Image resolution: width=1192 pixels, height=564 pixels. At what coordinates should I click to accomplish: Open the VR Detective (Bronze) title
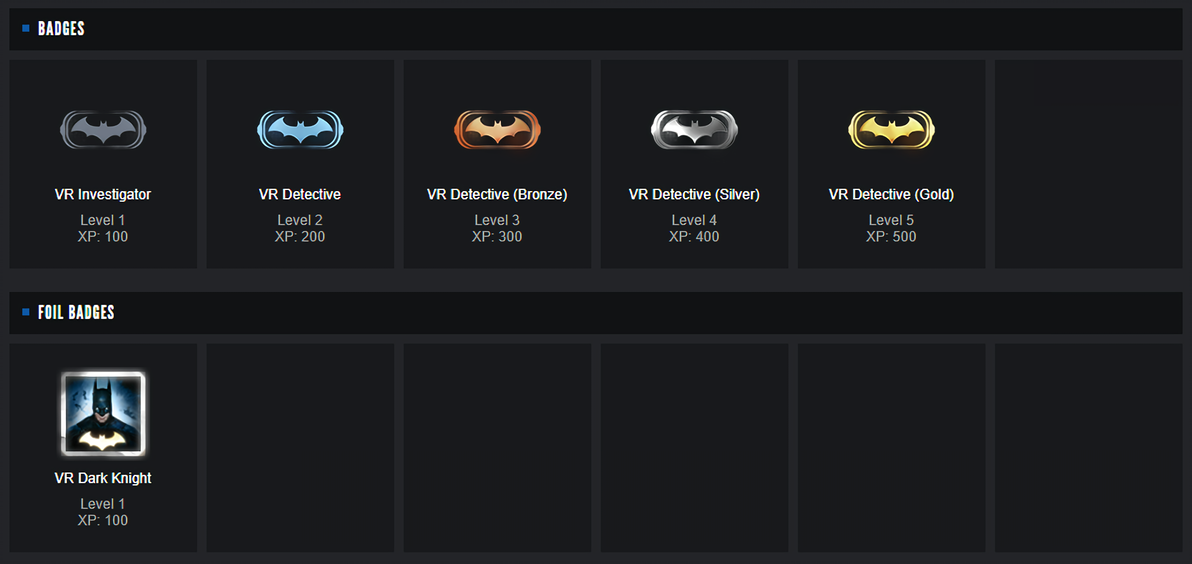[497, 194]
